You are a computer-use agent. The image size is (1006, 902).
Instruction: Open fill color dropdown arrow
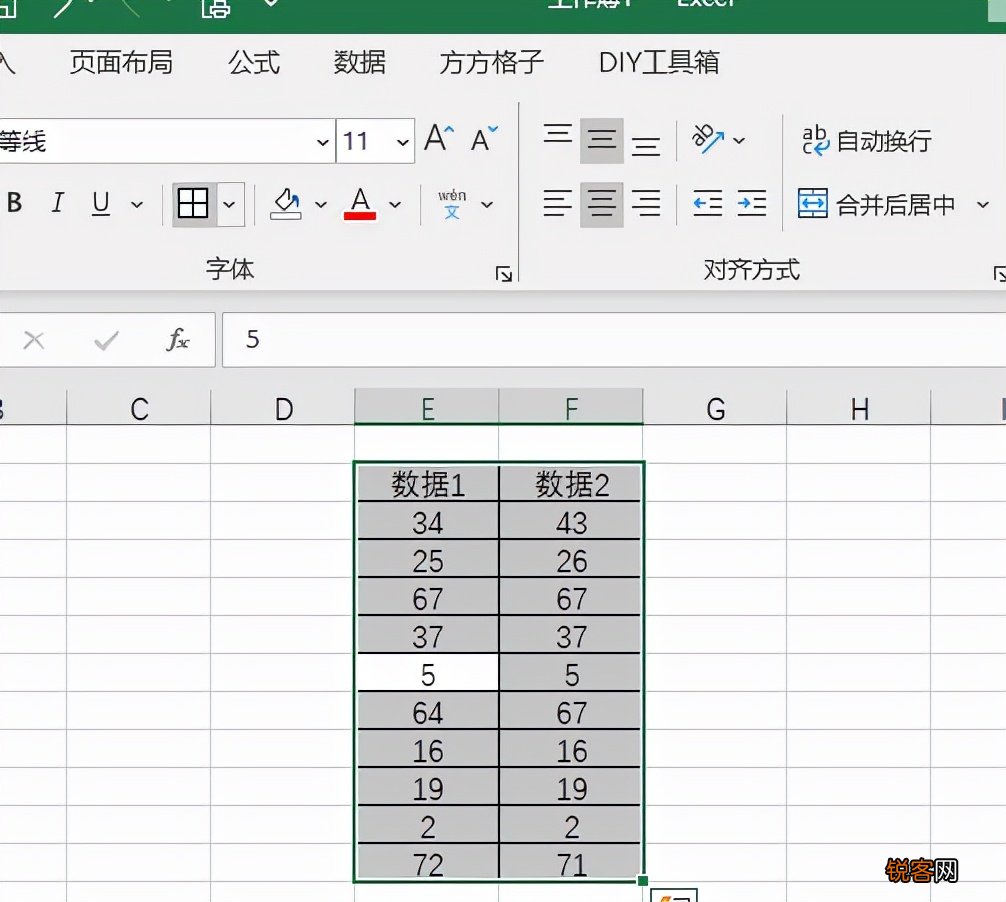click(x=321, y=205)
